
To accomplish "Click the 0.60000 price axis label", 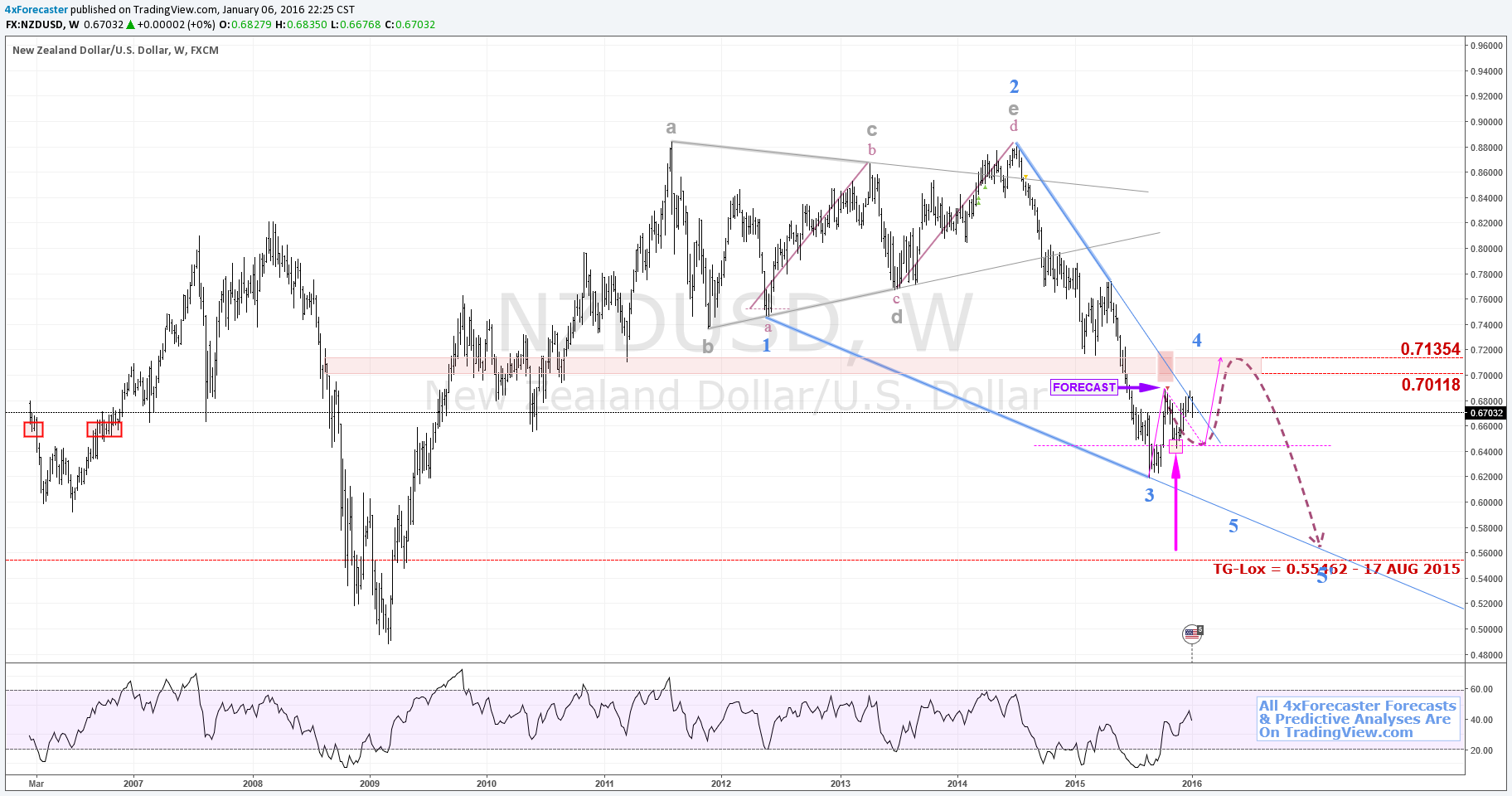I will [1486, 503].
